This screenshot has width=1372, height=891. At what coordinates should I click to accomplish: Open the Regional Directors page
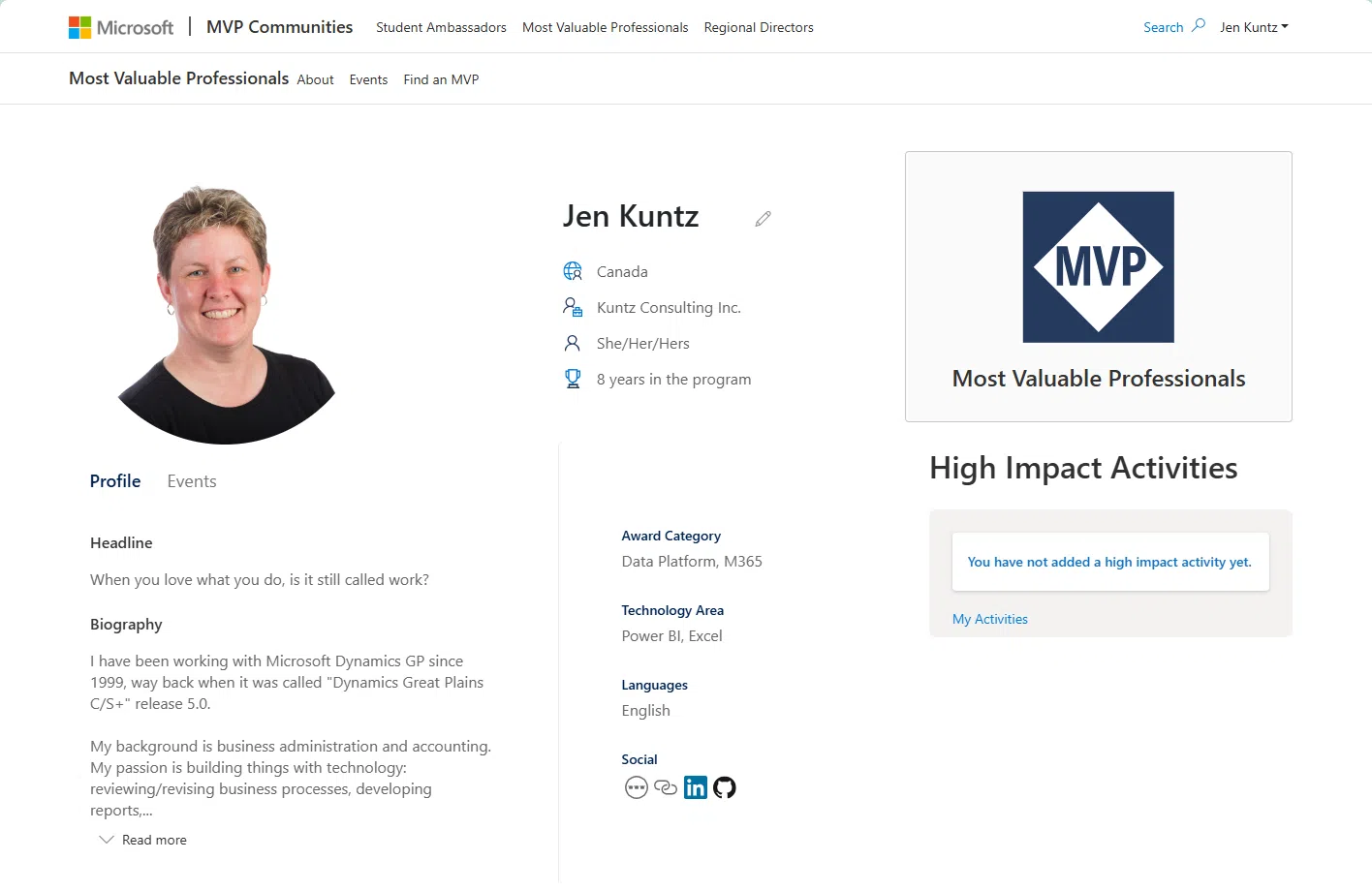point(759,27)
